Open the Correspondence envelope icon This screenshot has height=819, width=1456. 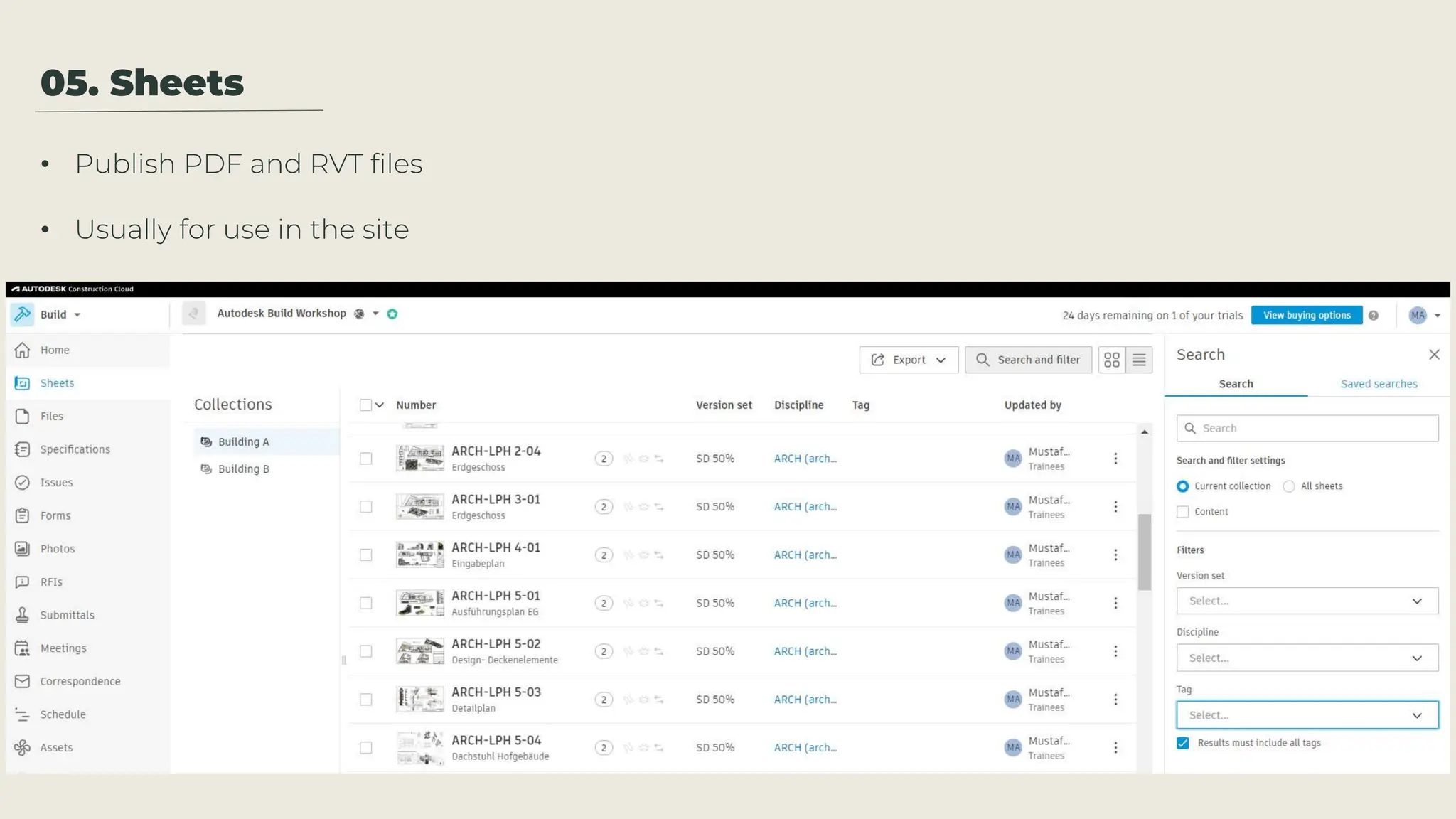click(22, 681)
